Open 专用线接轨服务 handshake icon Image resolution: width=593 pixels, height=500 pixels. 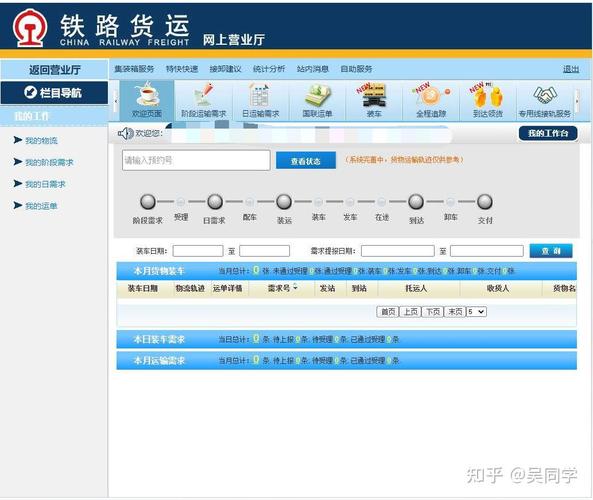[544, 95]
